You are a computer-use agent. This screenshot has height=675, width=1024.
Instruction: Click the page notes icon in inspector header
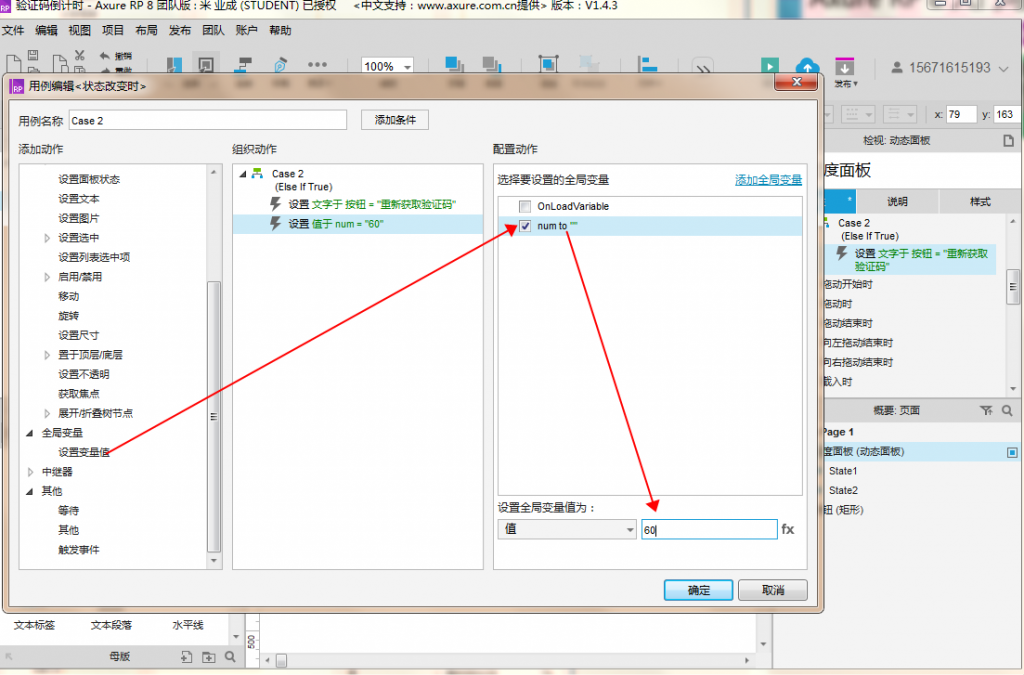point(1008,140)
